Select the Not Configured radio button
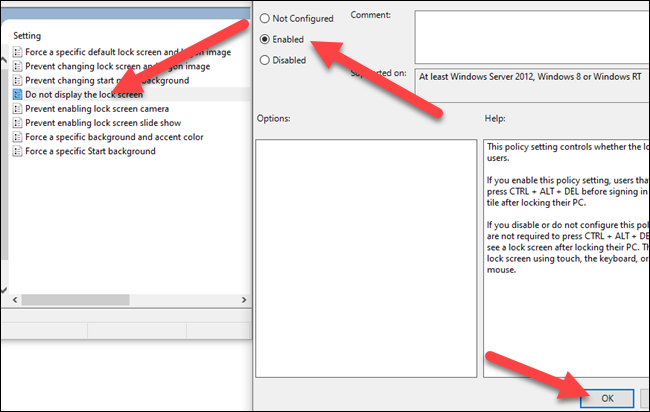This screenshot has width=650, height=412. point(265,19)
